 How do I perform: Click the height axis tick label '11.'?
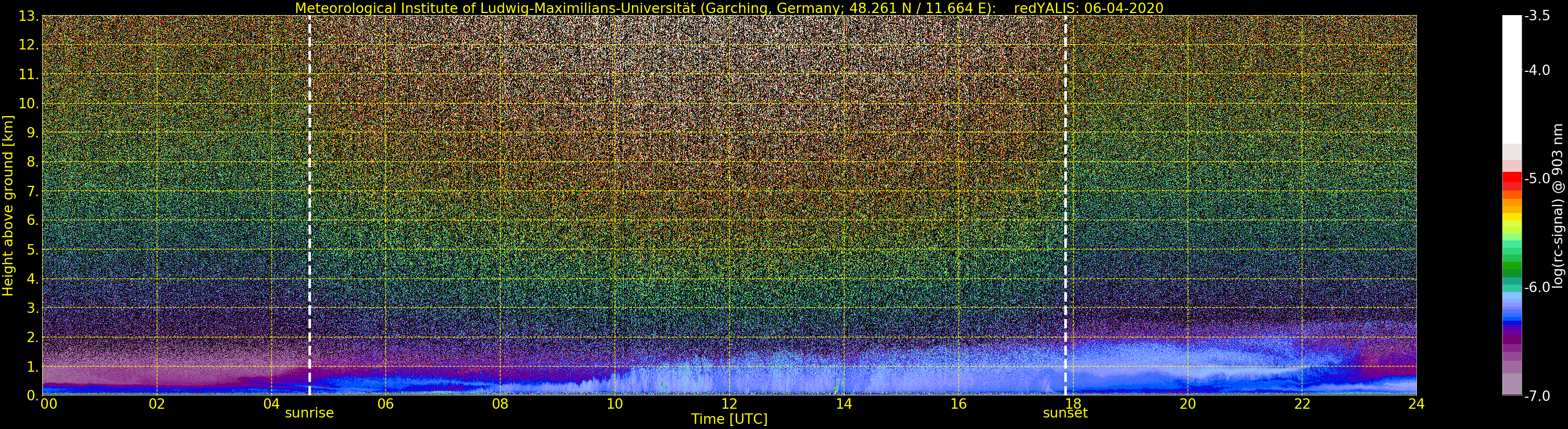tap(29, 74)
